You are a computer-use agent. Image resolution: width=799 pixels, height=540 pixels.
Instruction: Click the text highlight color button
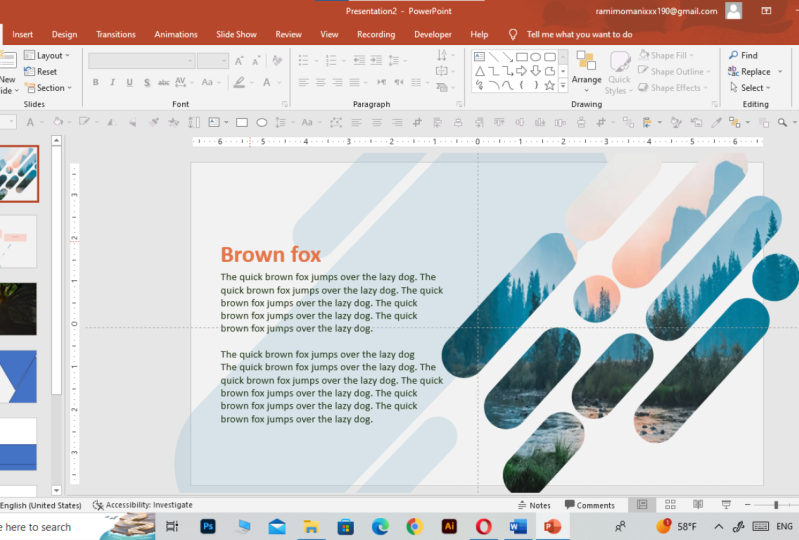[x=239, y=82]
